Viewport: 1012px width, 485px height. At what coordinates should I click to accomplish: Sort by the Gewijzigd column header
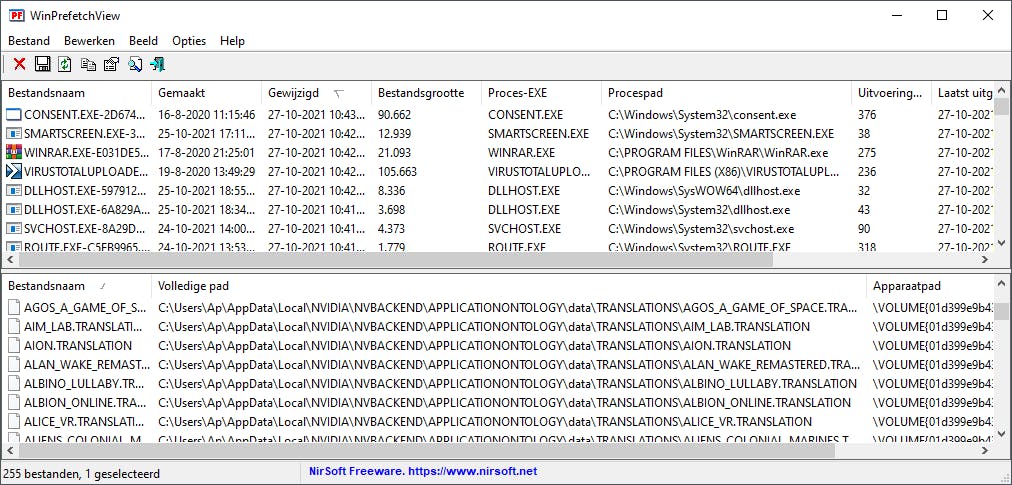click(316, 93)
